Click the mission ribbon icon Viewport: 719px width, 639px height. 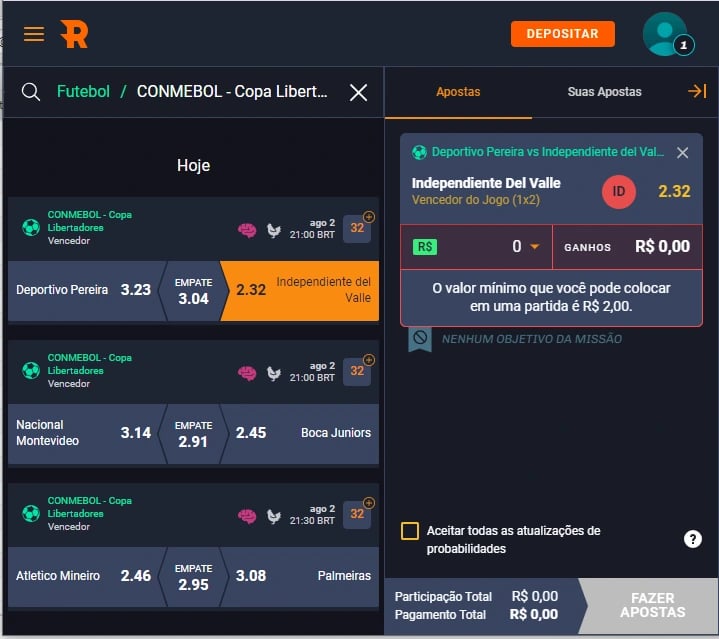click(420, 339)
